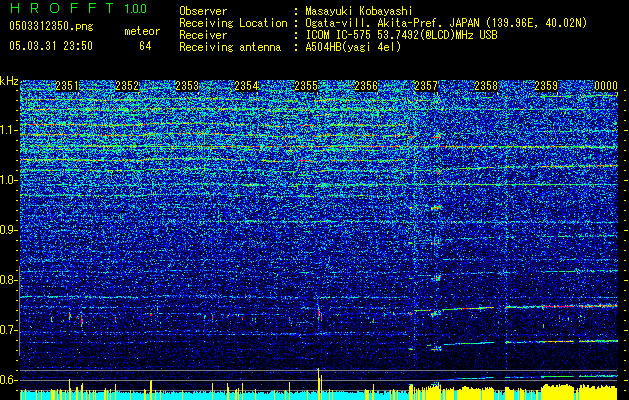Click the kHz axis unit label
The image size is (629, 400).
tap(9, 81)
